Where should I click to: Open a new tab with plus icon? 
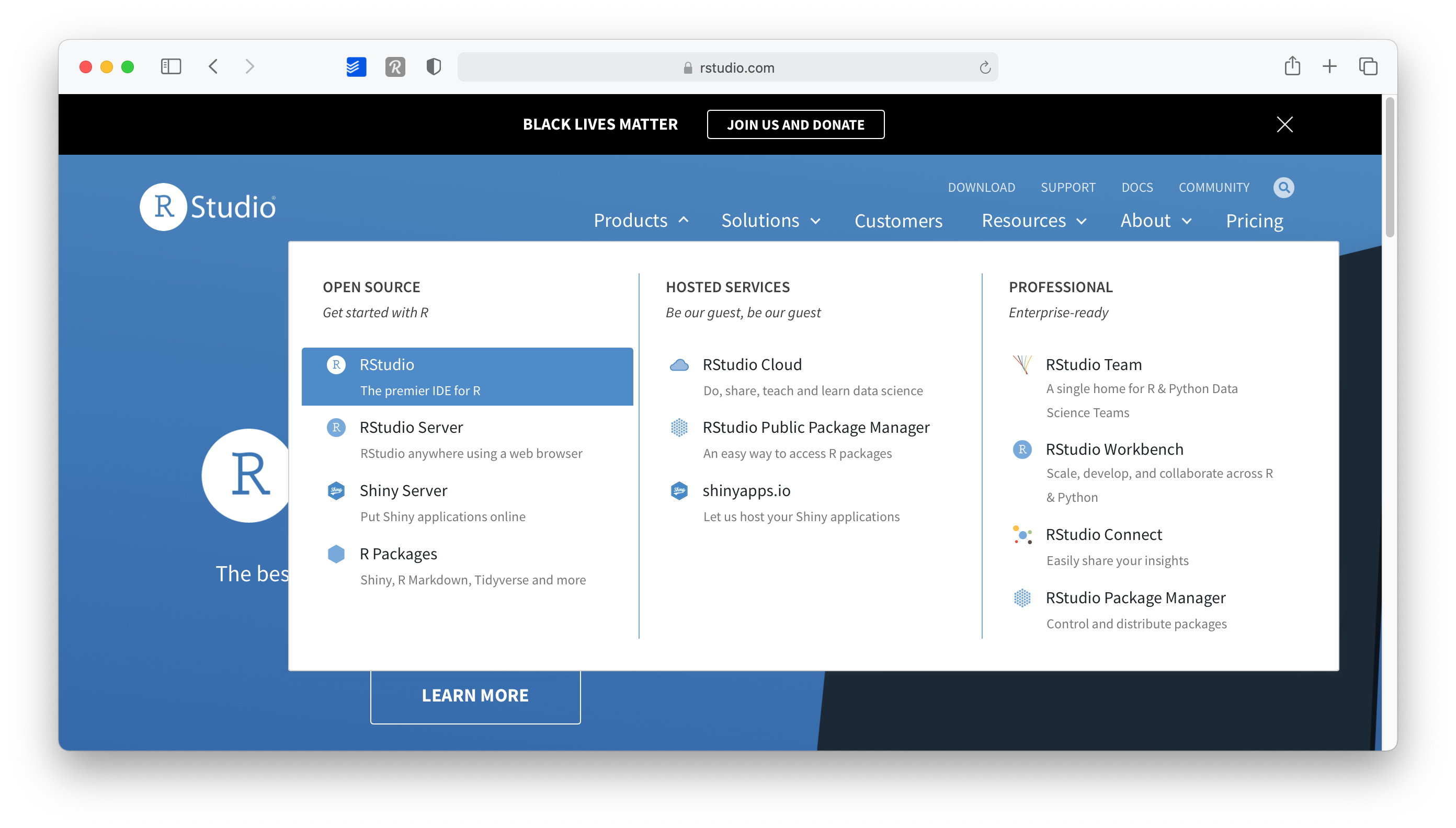click(1329, 66)
